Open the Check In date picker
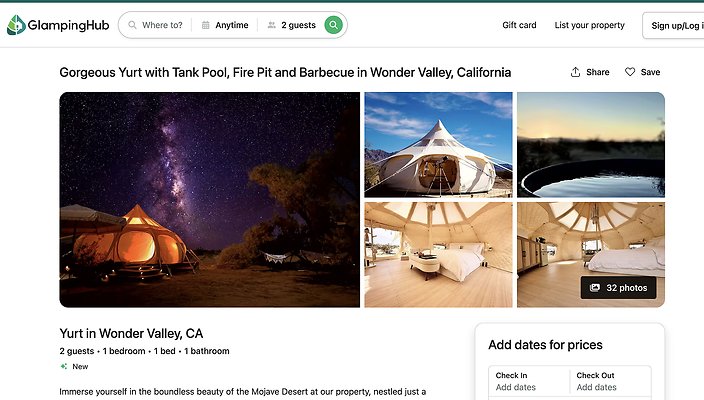This screenshot has height=400, width=704. pyautogui.click(x=529, y=381)
